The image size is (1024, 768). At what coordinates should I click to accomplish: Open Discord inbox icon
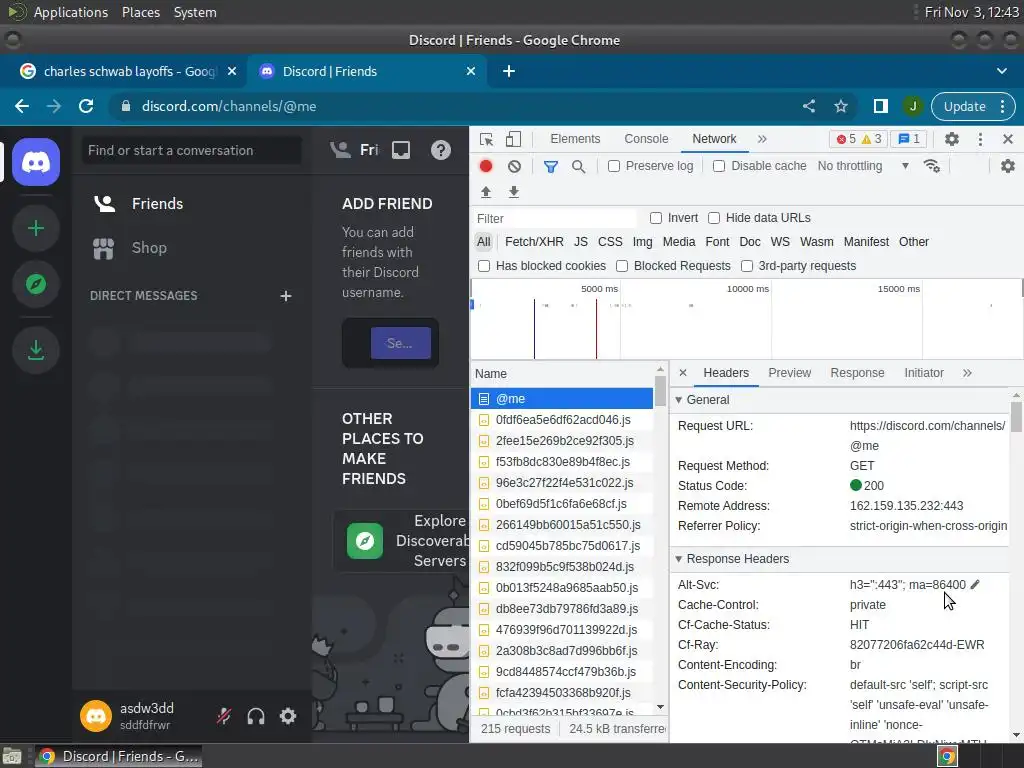(x=401, y=150)
